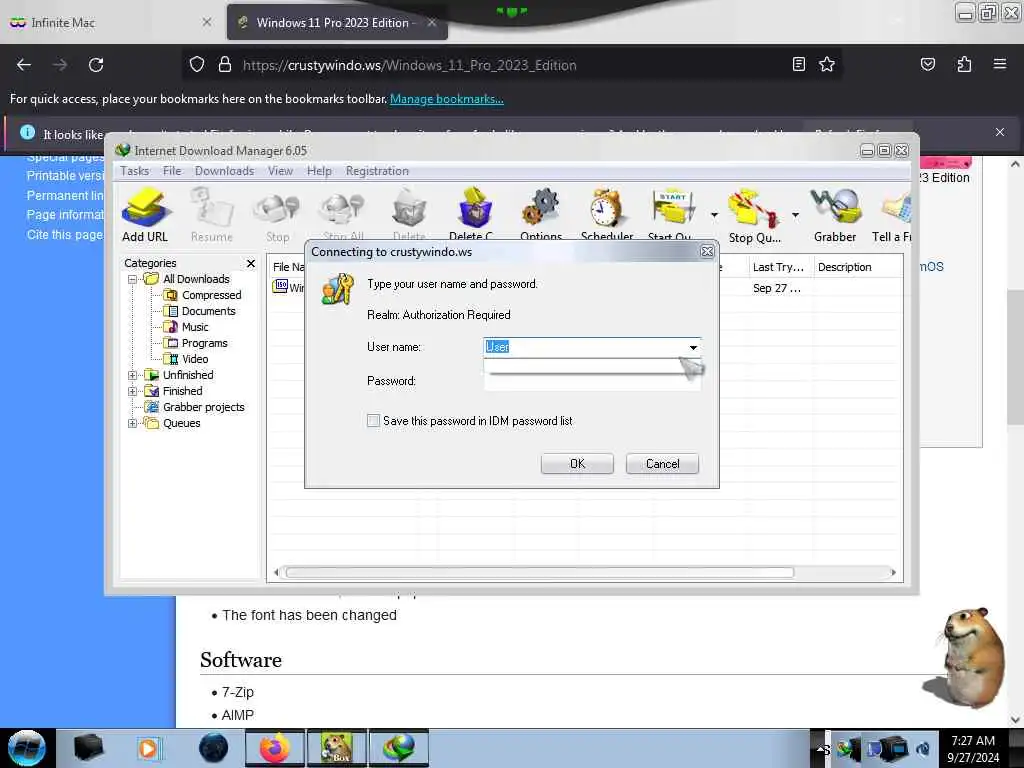1024x768 pixels.
Task: Click the Manage bookmarks link
Action: [x=447, y=99]
